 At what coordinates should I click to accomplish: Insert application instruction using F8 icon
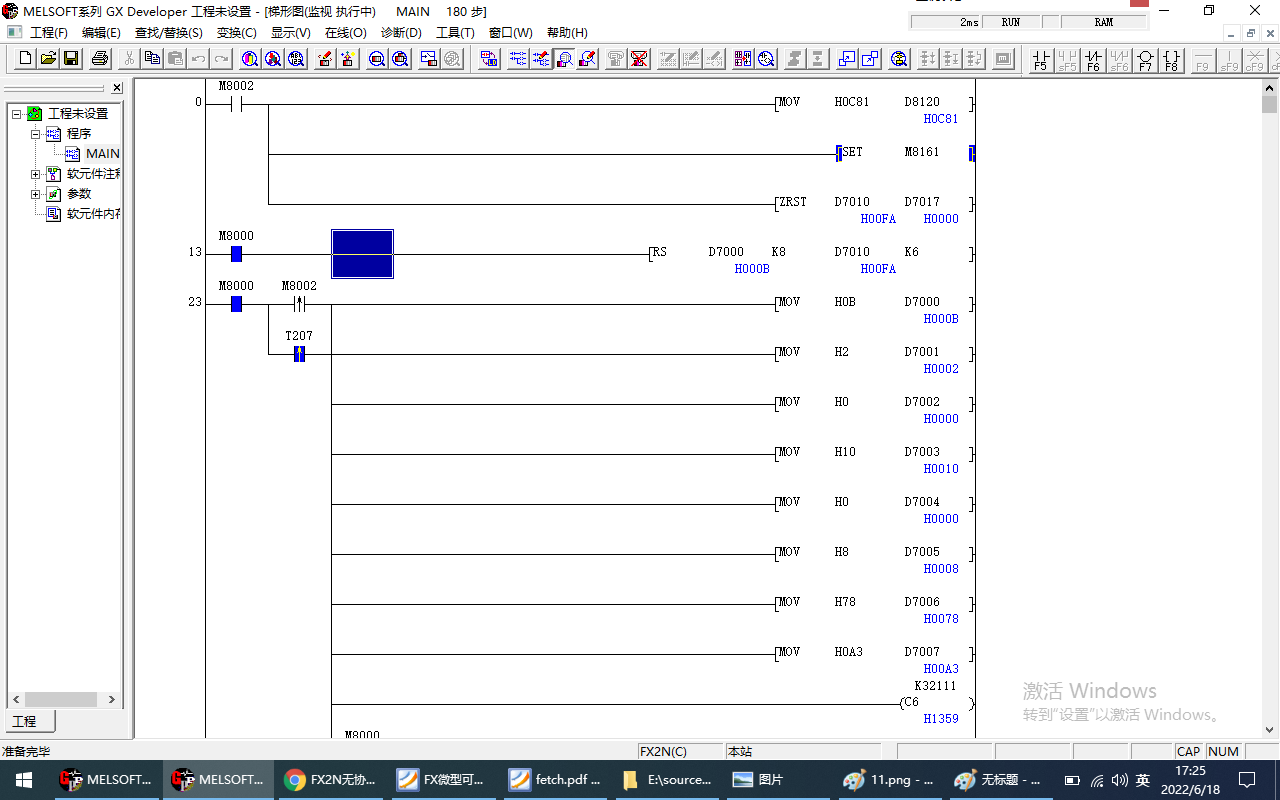click(1171, 60)
